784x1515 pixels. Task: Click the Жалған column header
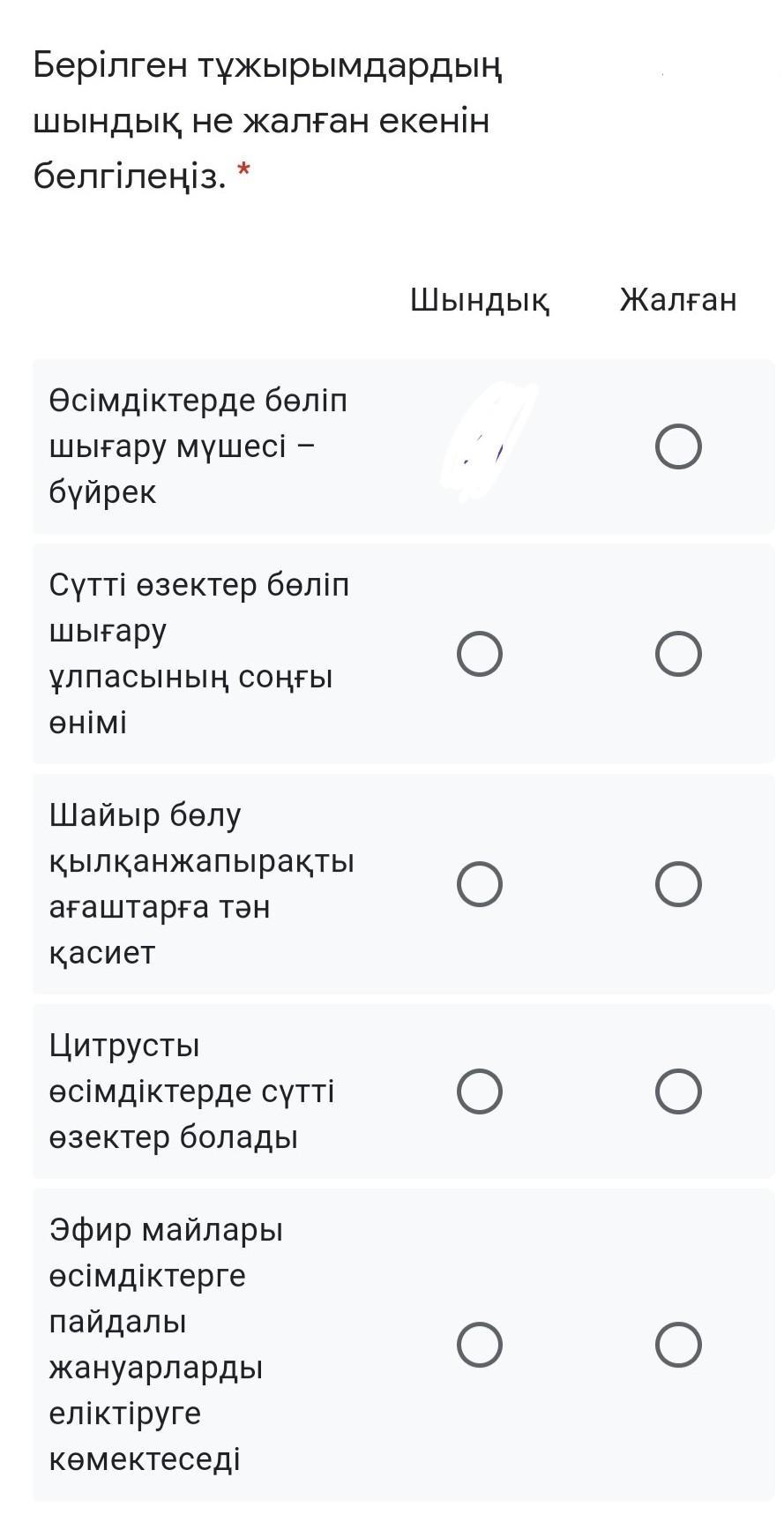pos(677,300)
